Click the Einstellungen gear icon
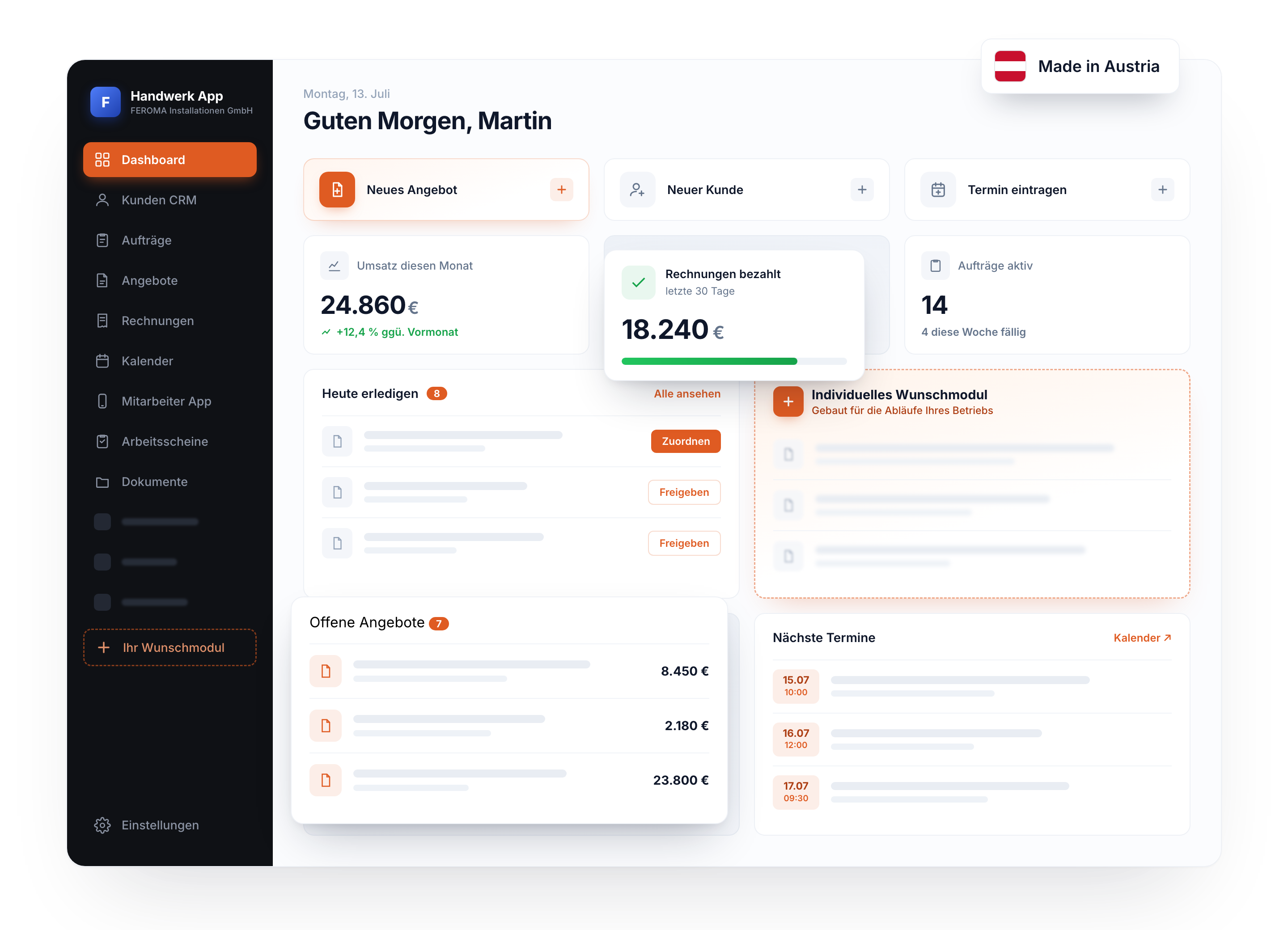1288x930 pixels. (102, 825)
